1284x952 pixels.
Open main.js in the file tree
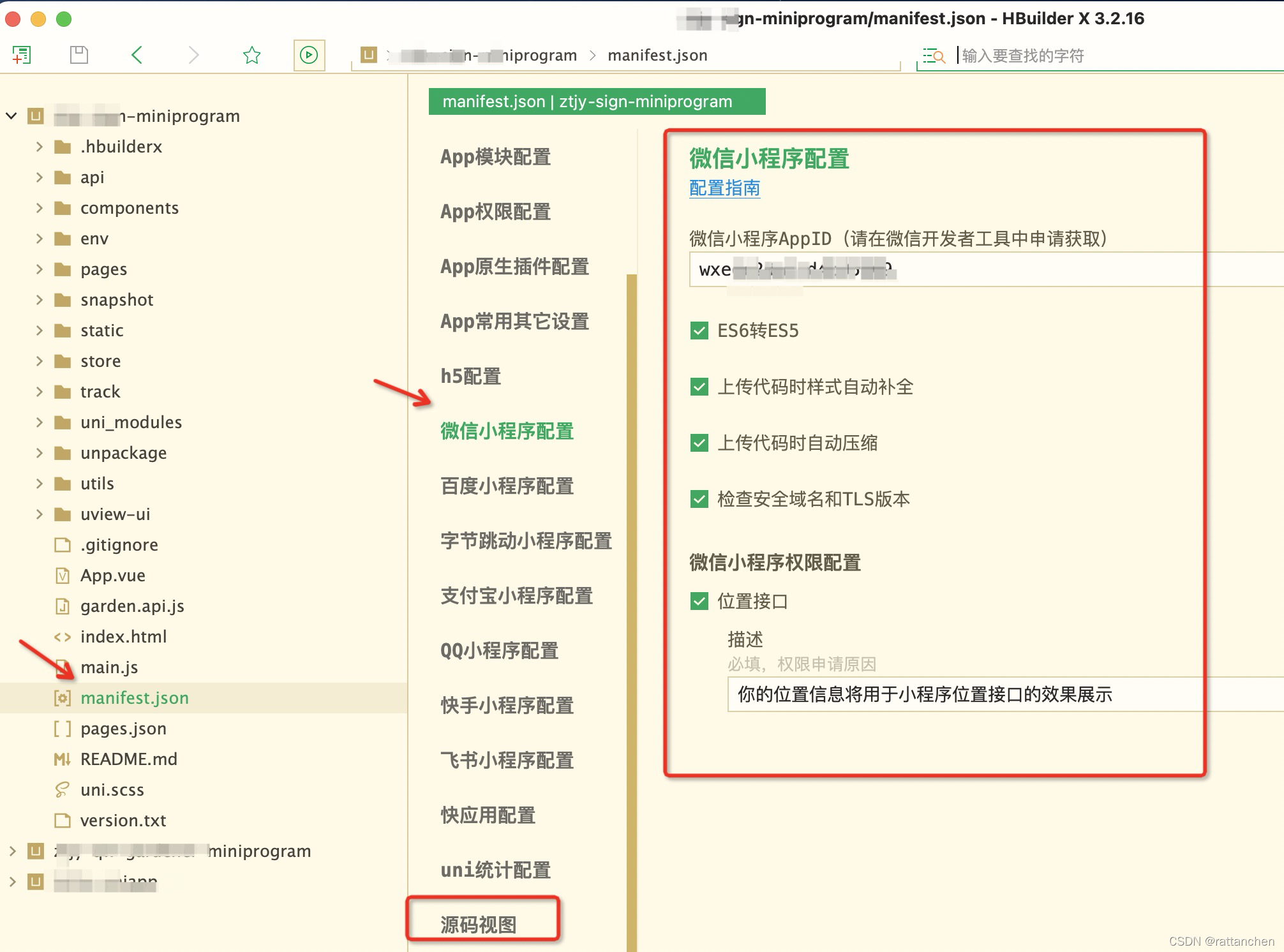pyautogui.click(x=109, y=668)
